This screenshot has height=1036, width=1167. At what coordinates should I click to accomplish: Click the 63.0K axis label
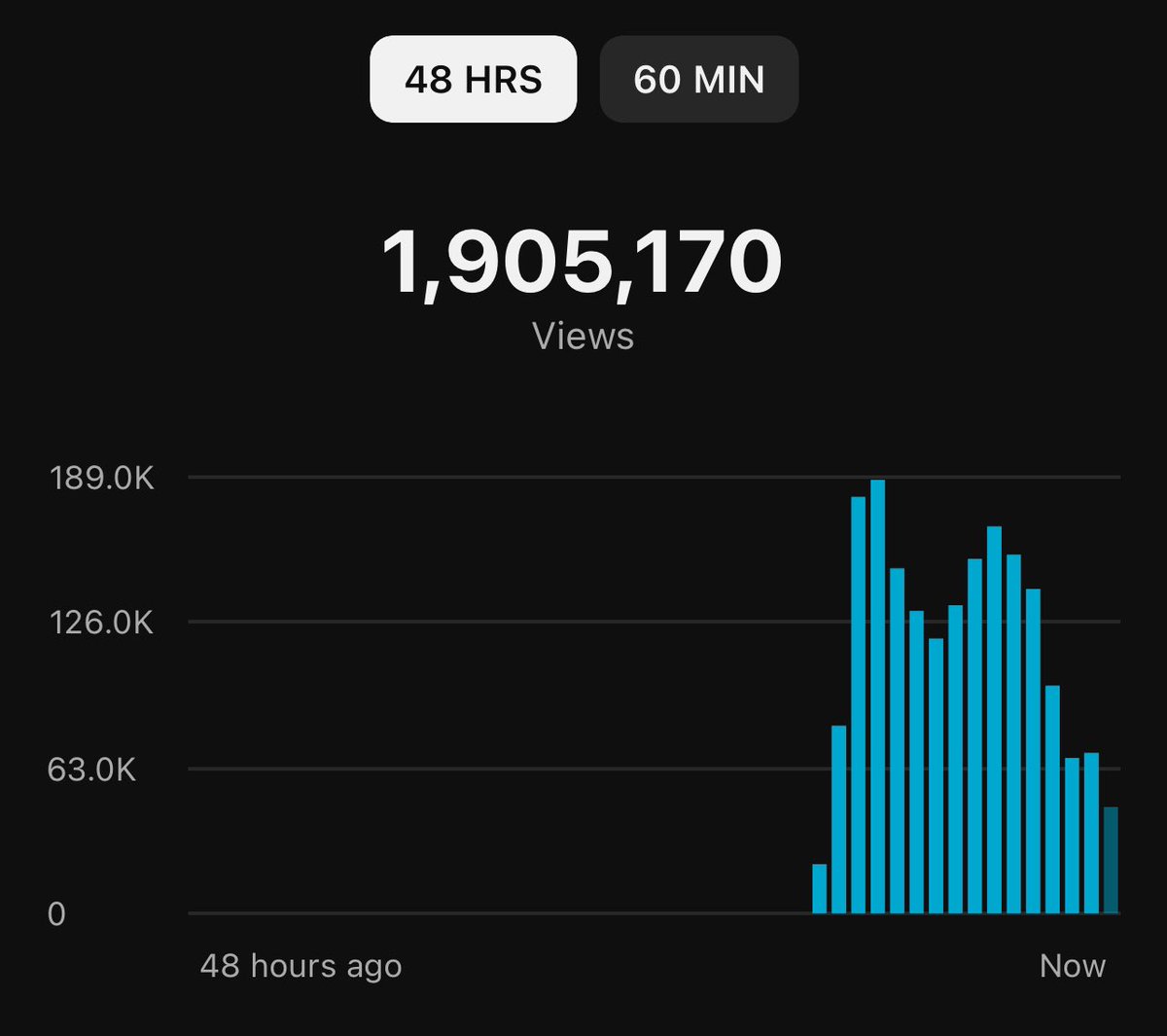click(91, 770)
